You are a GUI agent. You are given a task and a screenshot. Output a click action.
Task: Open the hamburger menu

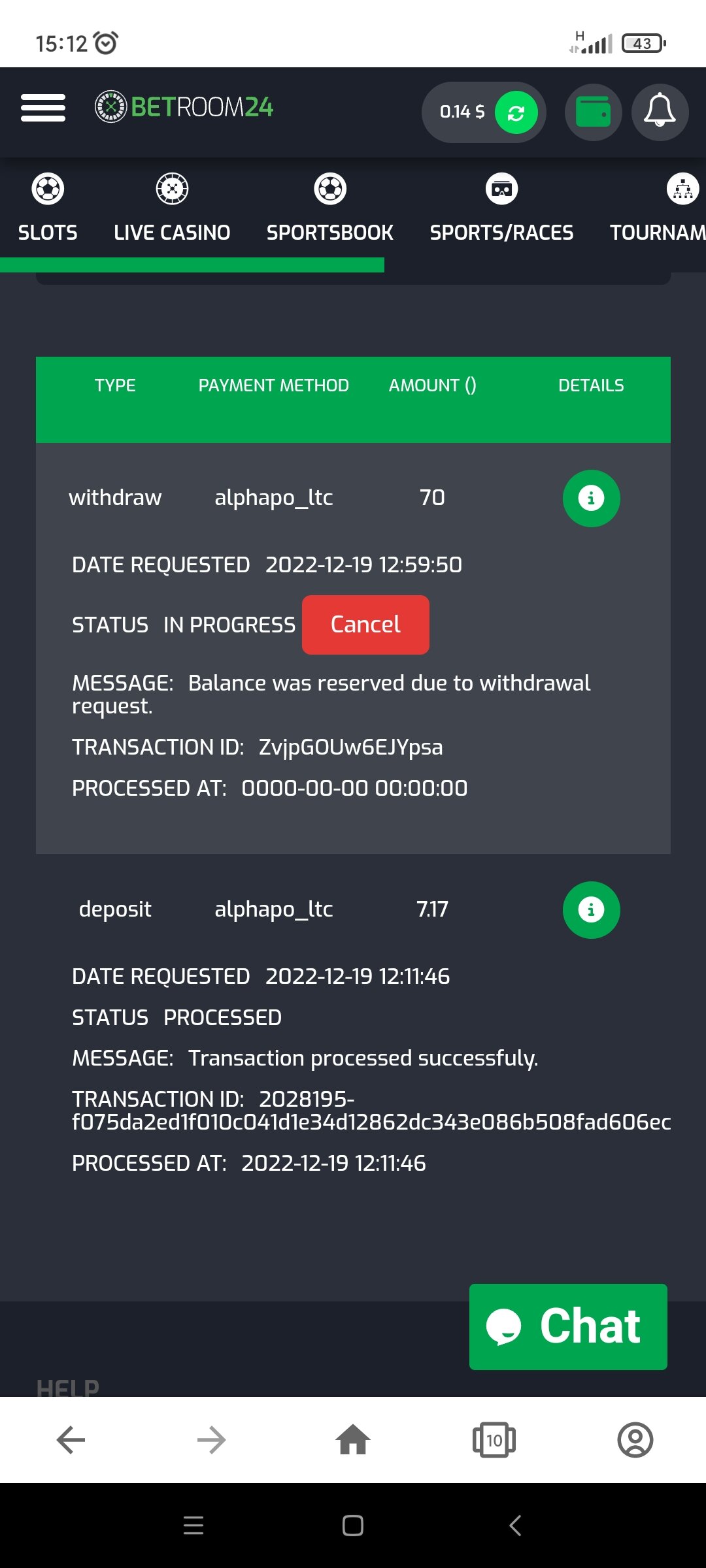tap(43, 108)
